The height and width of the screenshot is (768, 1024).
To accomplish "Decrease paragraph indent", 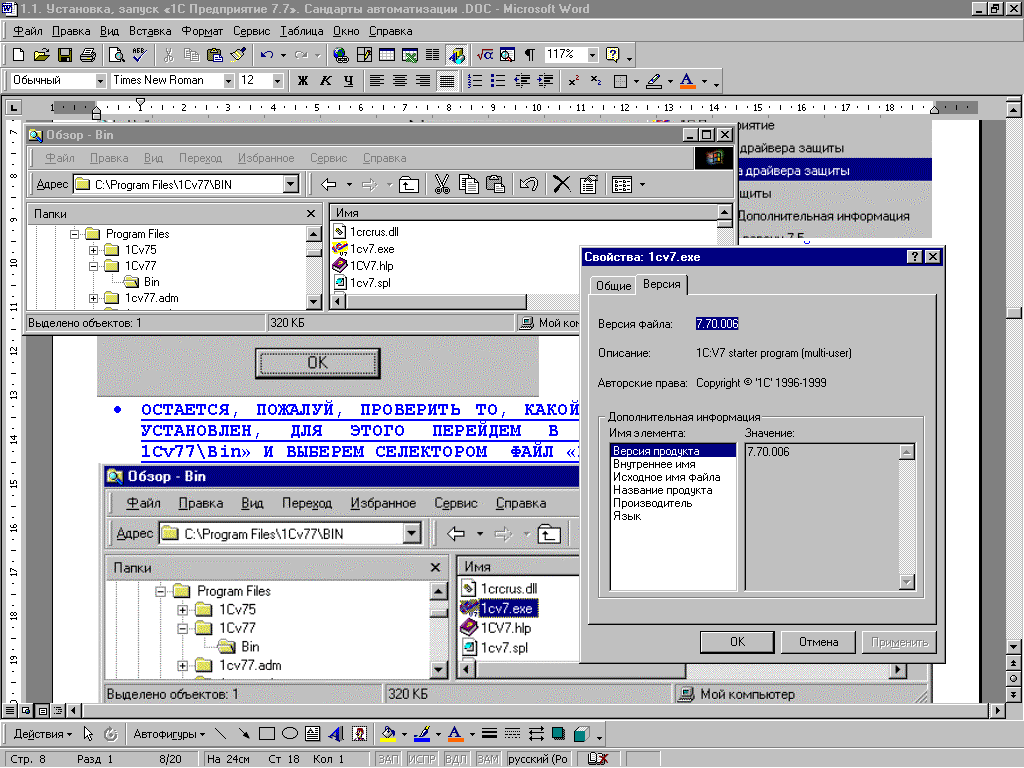I will tap(522, 80).
